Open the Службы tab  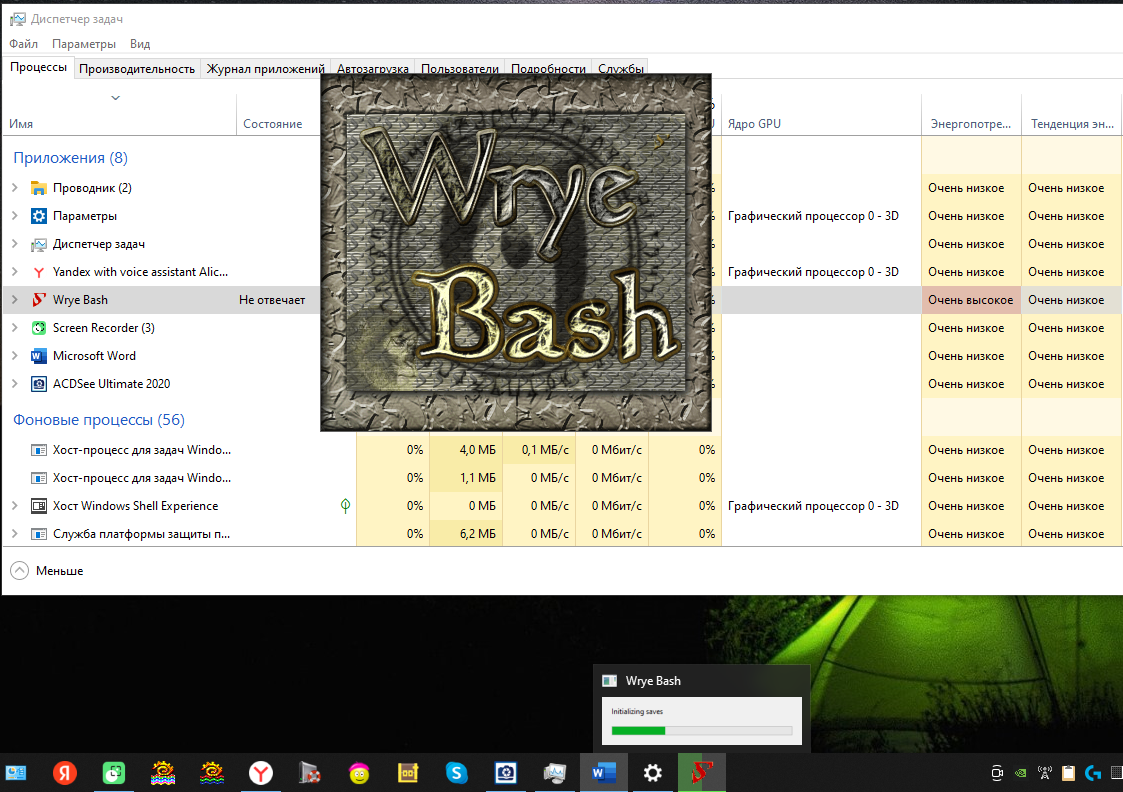tap(620, 69)
